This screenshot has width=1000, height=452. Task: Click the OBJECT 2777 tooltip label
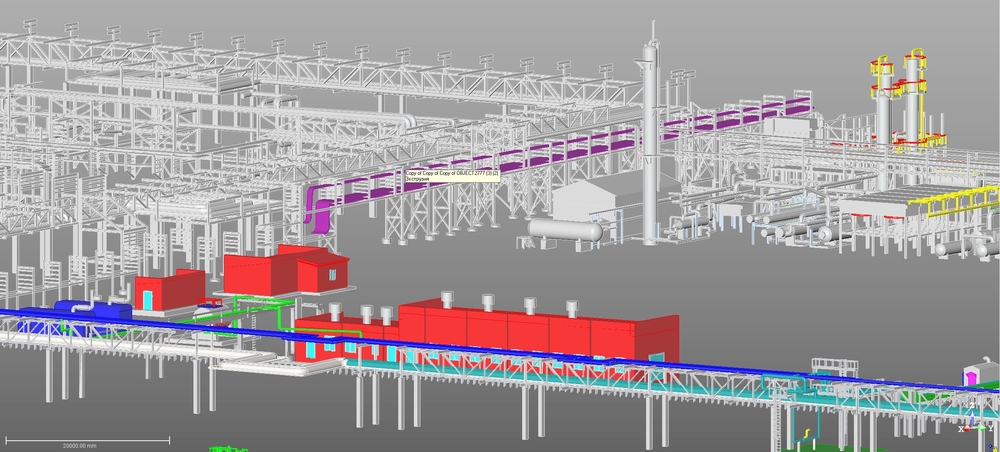[451, 175]
